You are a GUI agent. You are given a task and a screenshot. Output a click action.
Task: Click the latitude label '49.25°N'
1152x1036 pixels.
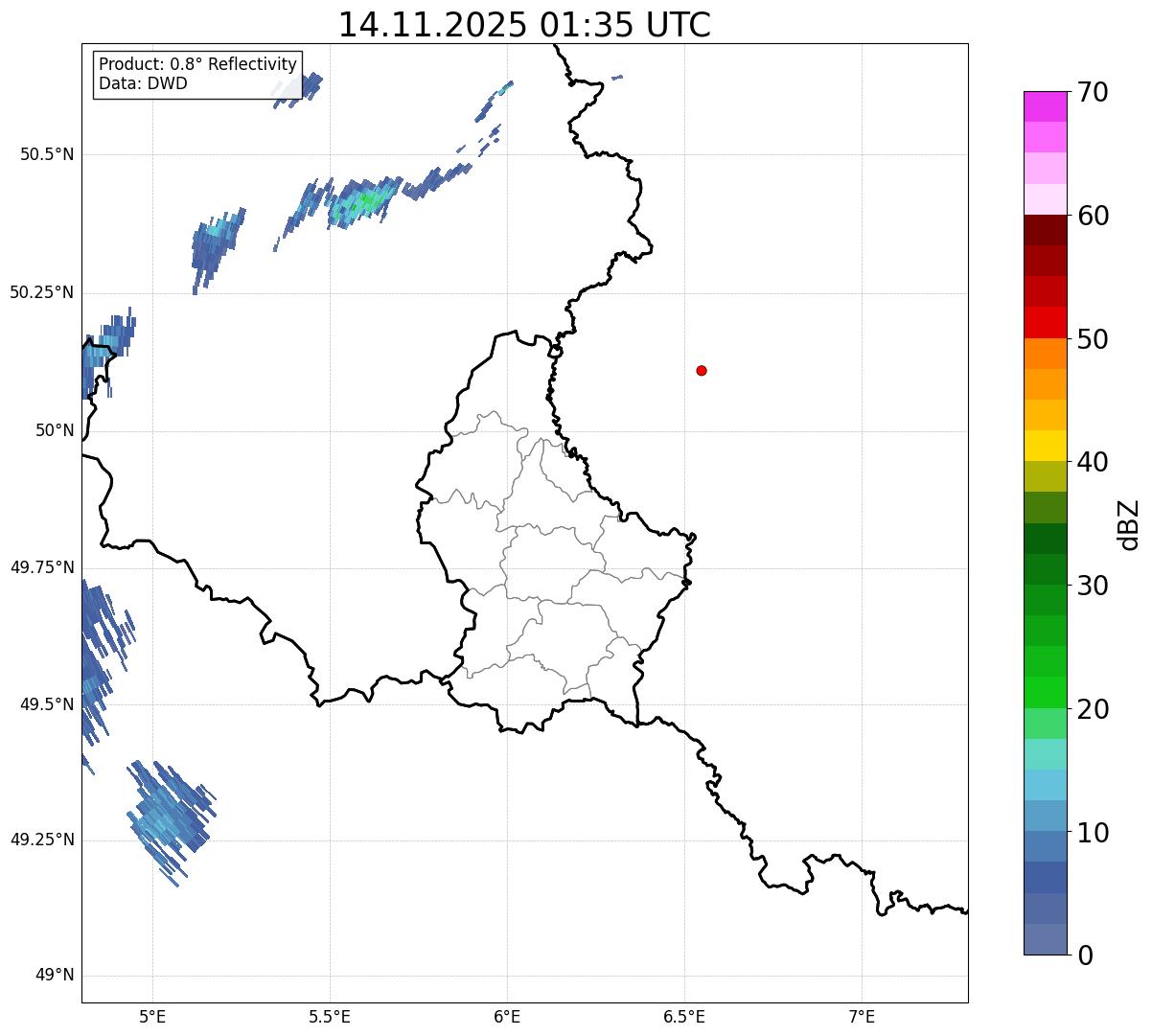click(x=41, y=840)
